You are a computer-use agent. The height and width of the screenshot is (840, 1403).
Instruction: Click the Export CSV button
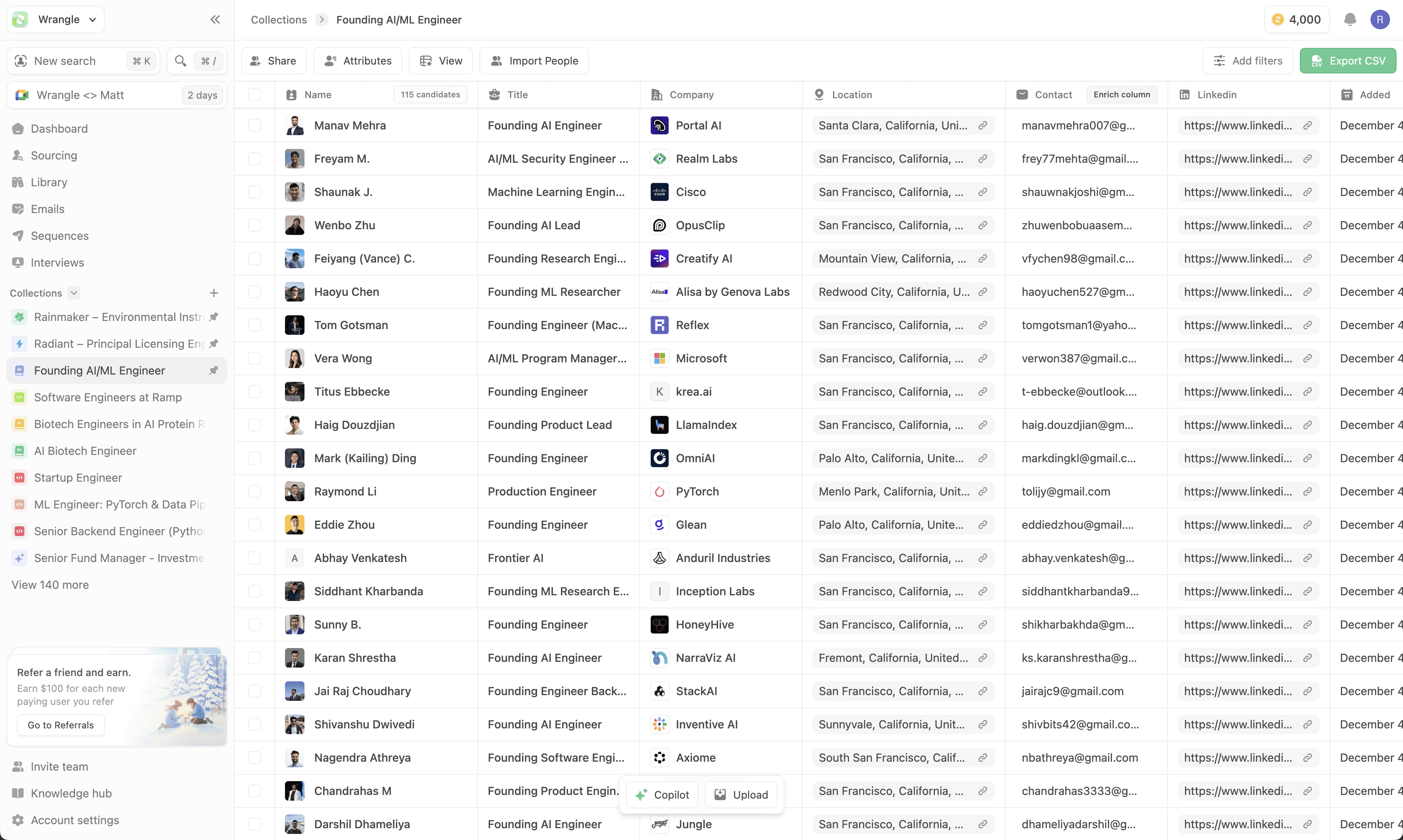(1347, 61)
